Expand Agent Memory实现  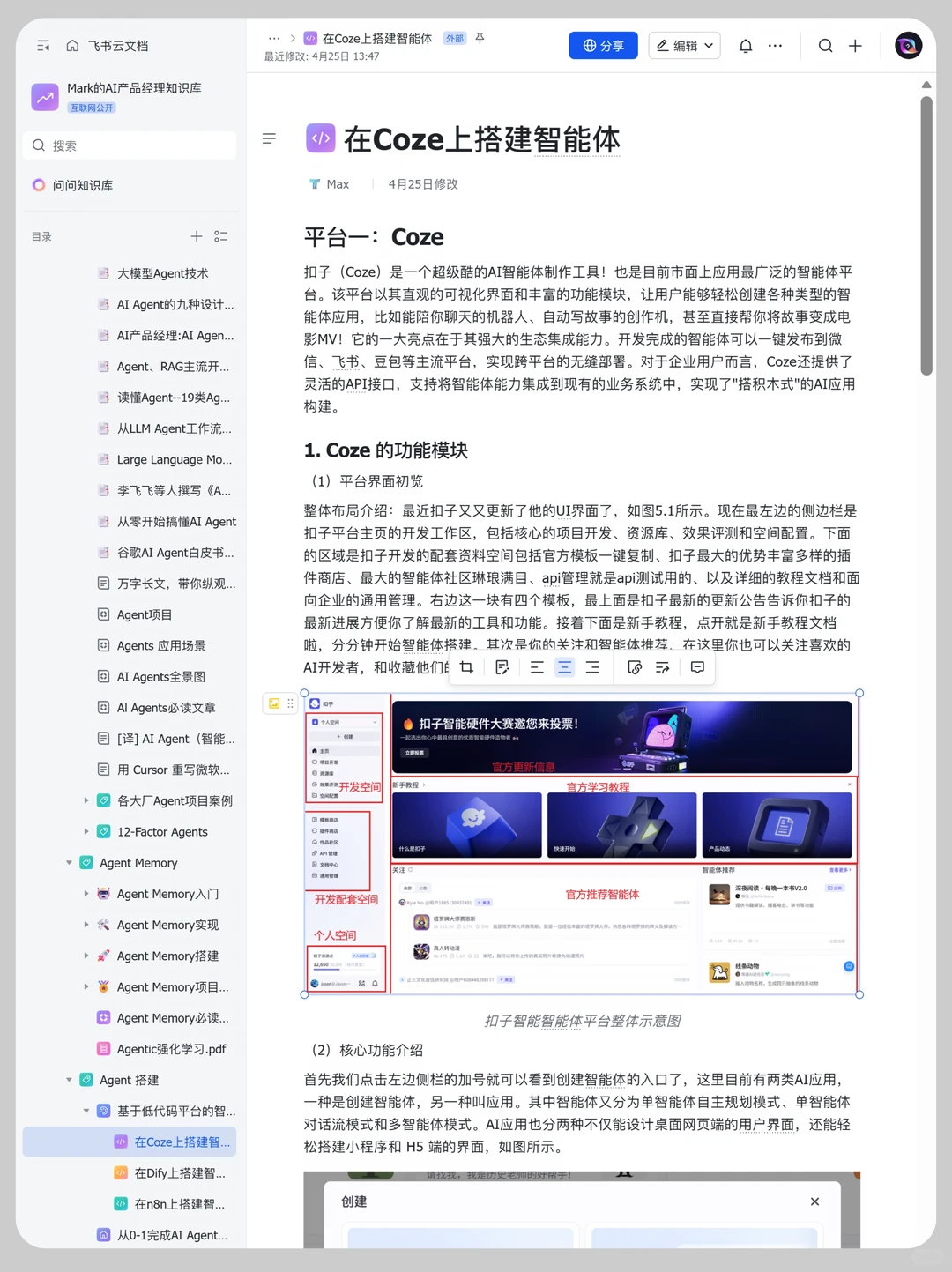pos(86,925)
